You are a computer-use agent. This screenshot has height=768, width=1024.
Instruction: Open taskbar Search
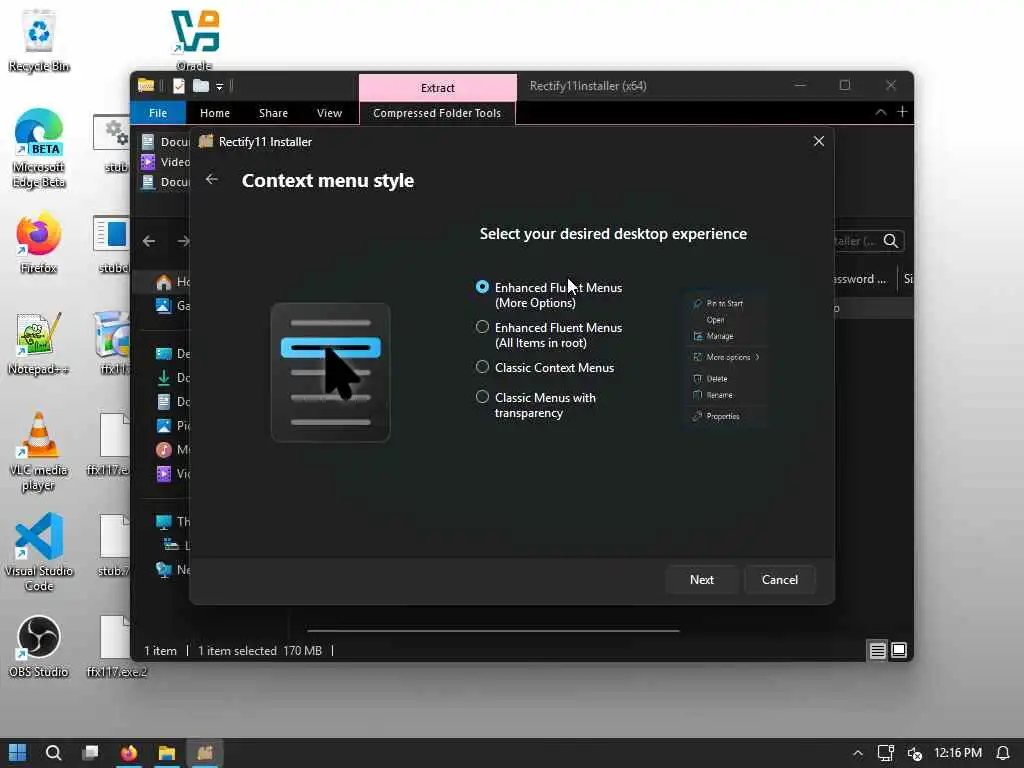click(54, 753)
